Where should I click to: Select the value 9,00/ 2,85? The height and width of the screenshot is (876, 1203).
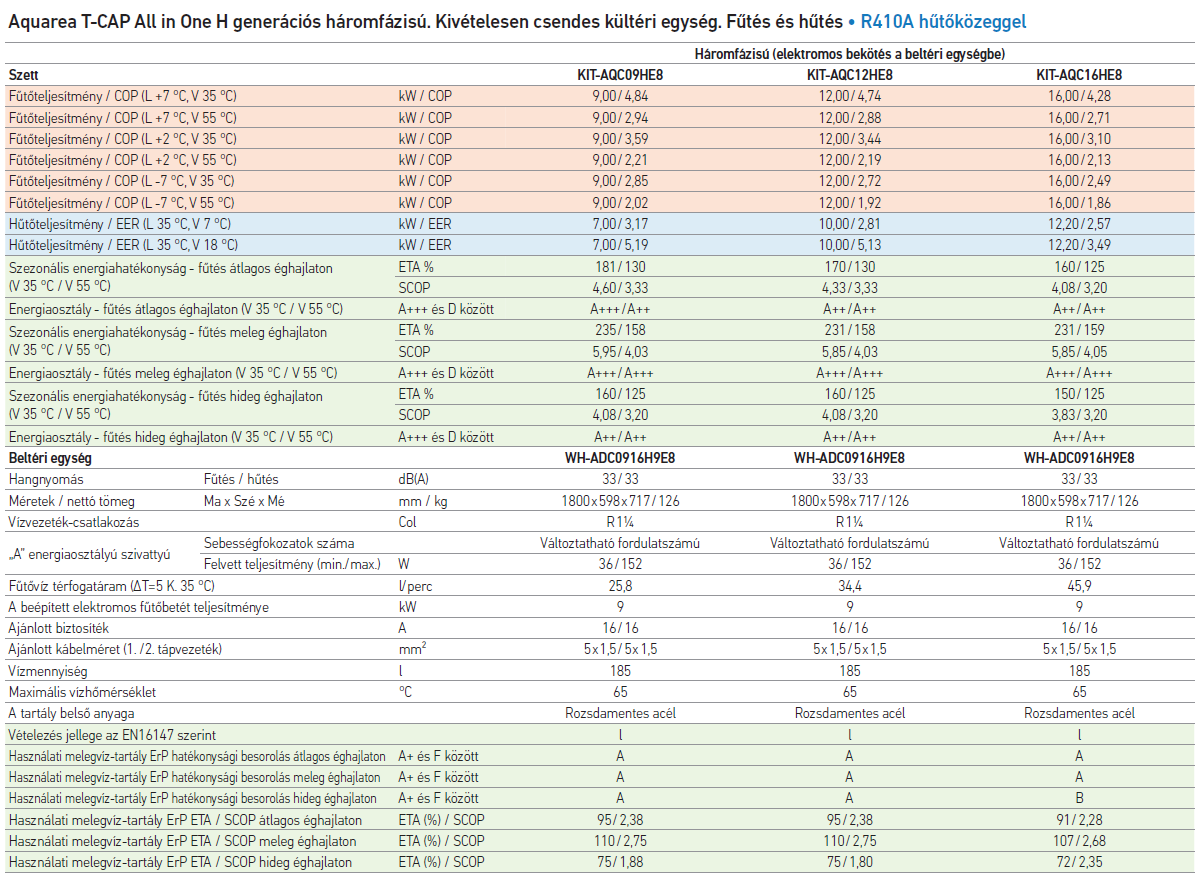point(620,181)
